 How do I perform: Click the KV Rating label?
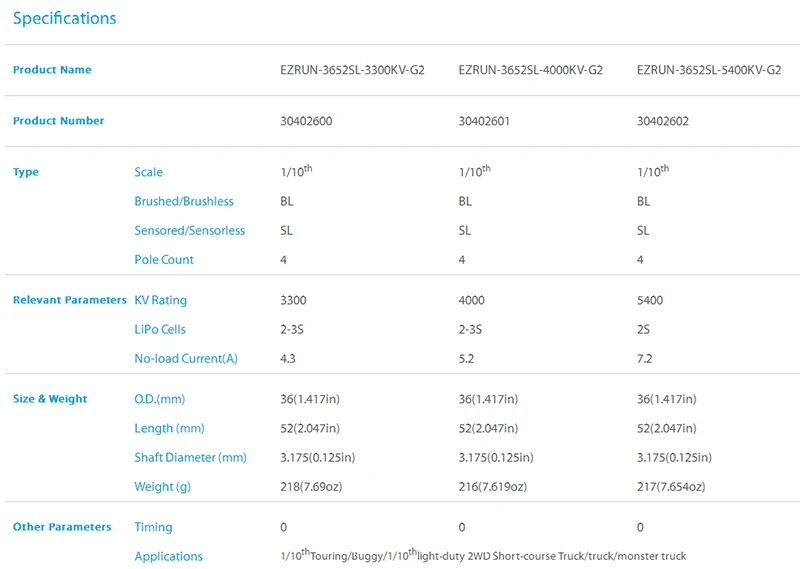pyautogui.click(x=160, y=300)
